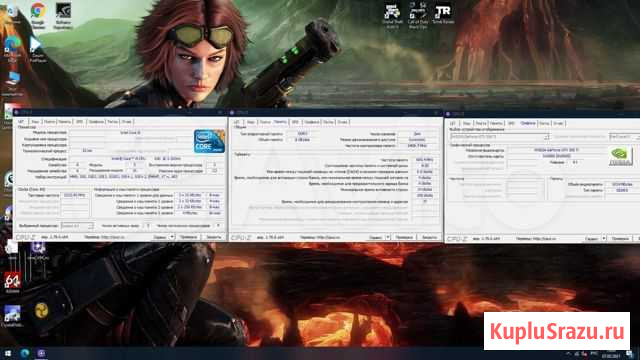Select ЦП tab in right CPU-Z window
Screen dimensions: 640x360
453,123
